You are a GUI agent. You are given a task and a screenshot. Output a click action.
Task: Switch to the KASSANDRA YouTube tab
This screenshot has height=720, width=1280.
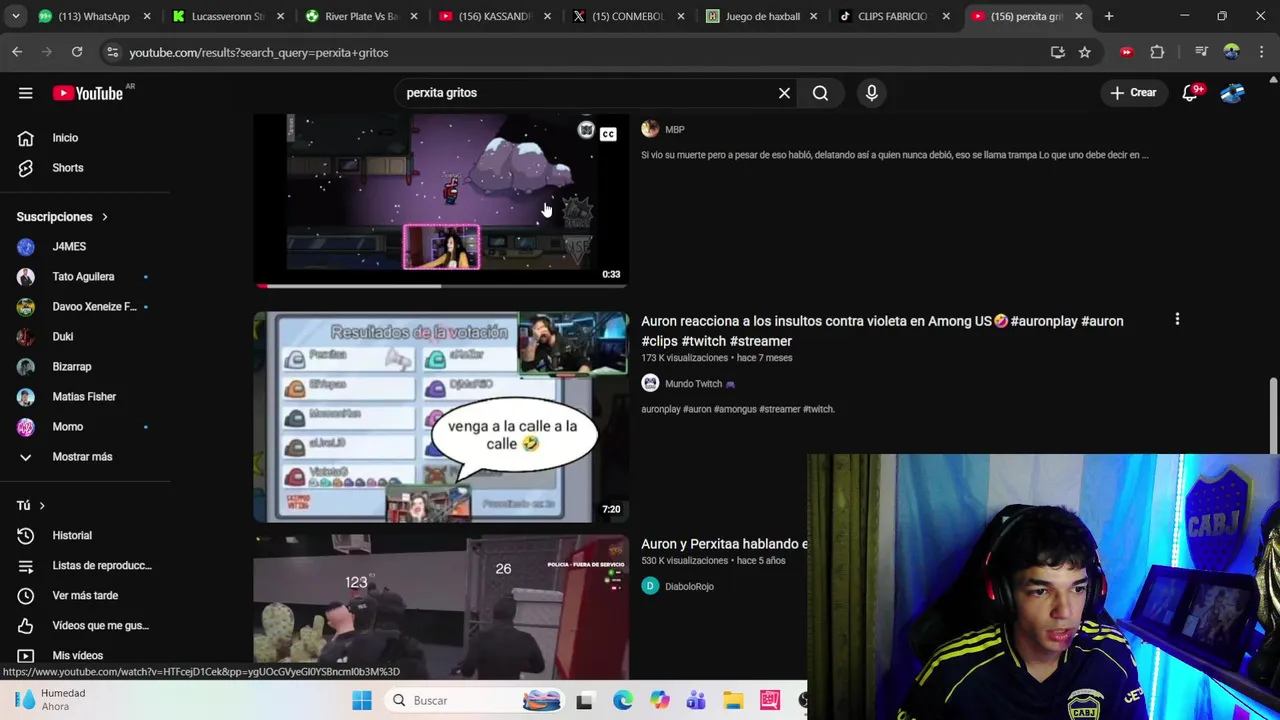tap(493, 16)
